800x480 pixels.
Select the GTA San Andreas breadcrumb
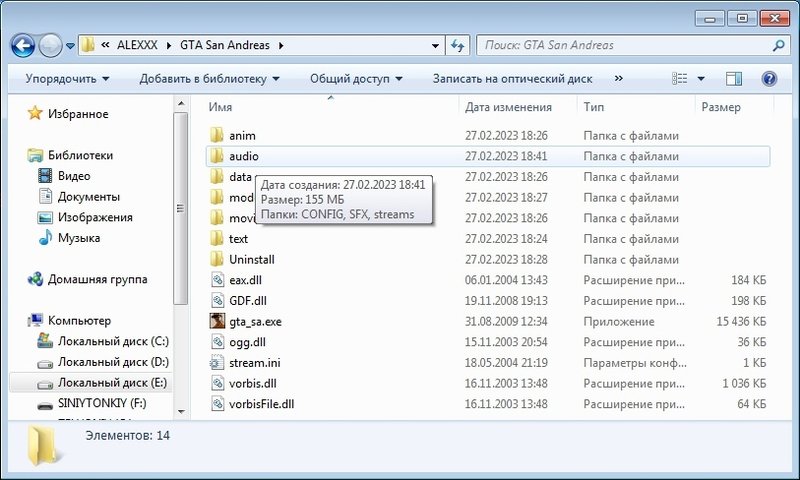click(224, 45)
